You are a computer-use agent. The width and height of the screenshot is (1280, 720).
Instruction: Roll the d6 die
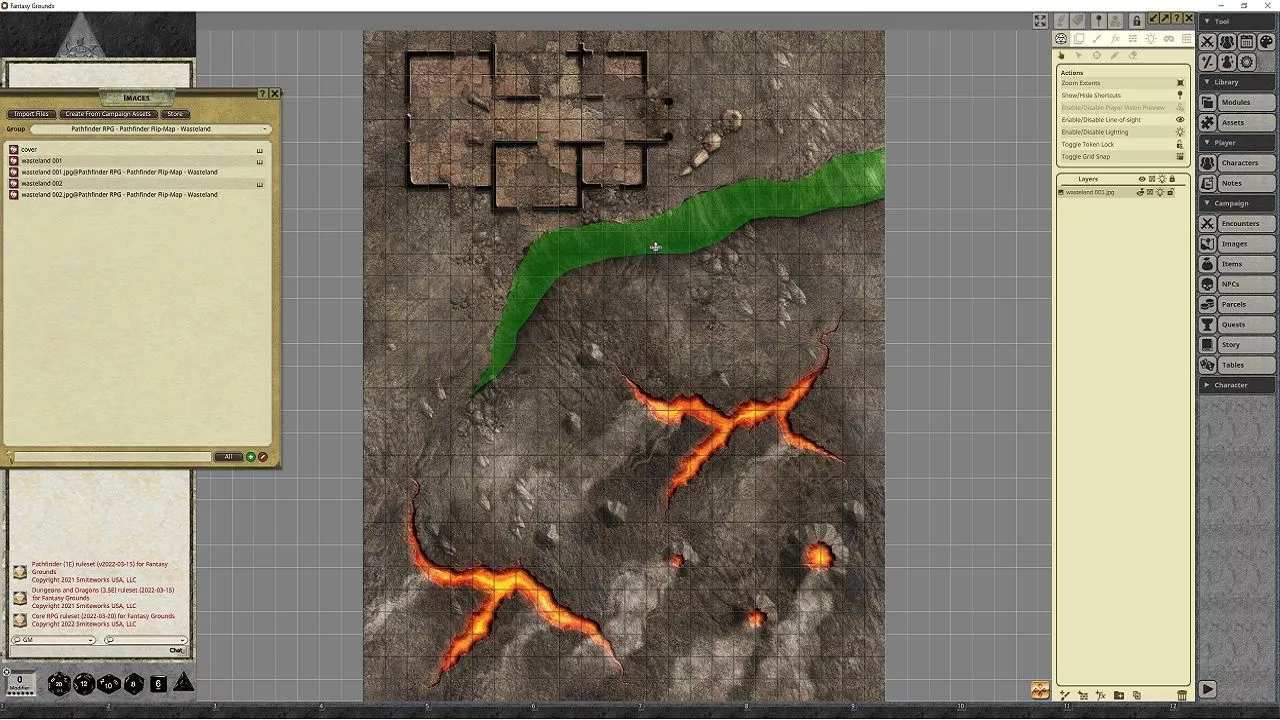[x=158, y=684]
